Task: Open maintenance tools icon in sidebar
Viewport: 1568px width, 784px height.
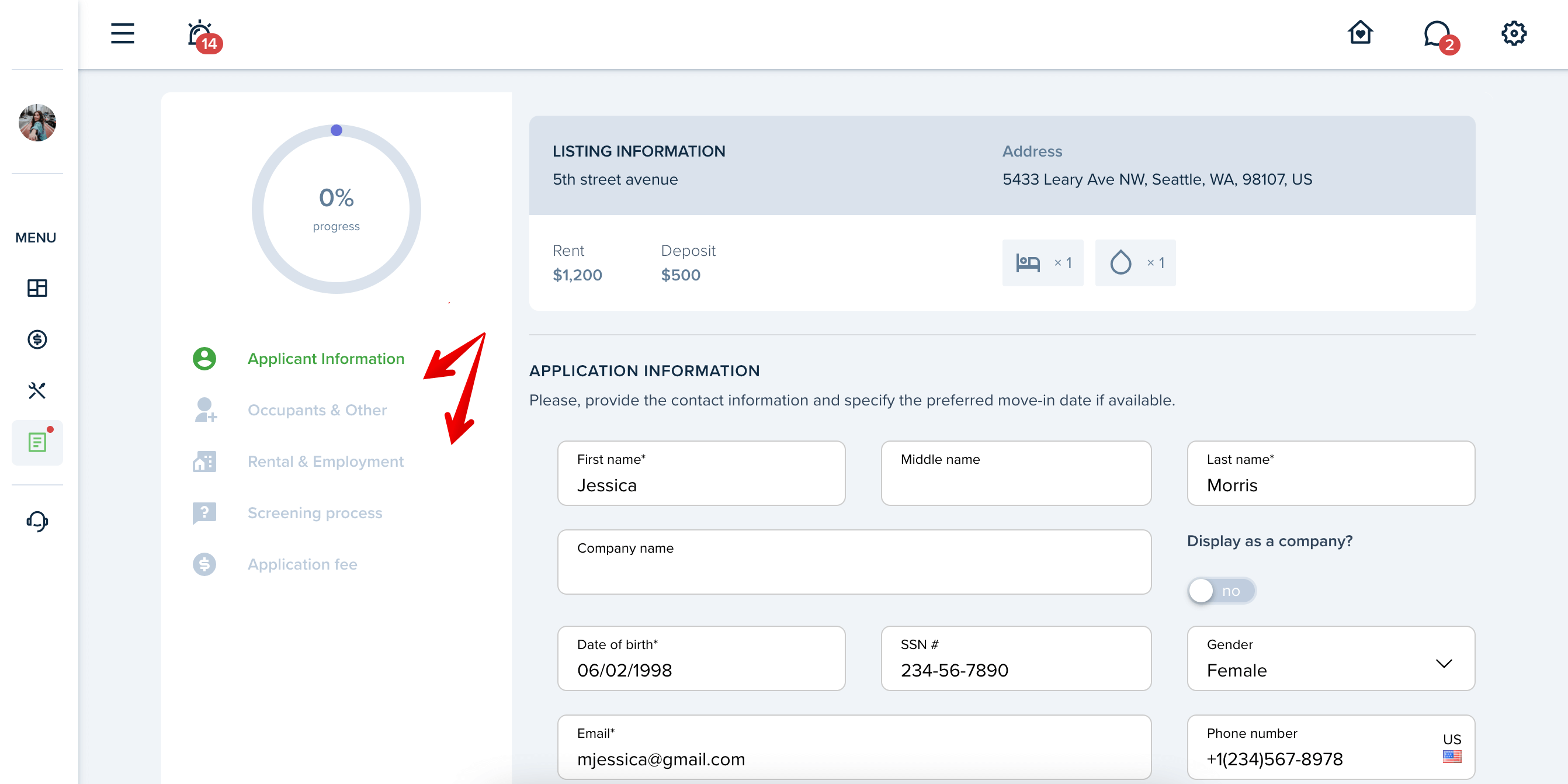Action: pyautogui.click(x=37, y=390)
